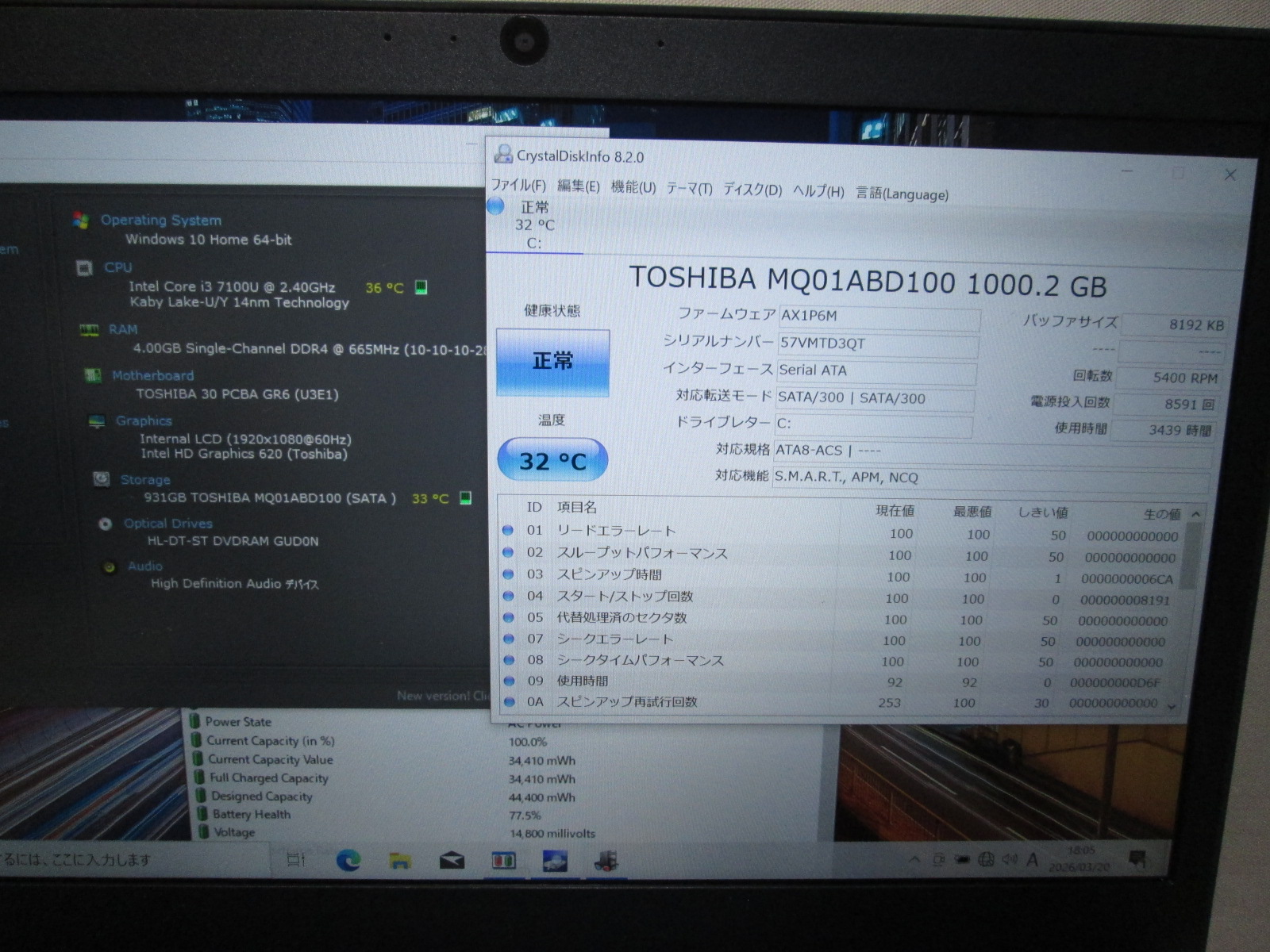Open the ファイル(F) menu in CrystalDiskInfo
This screenshot has height=952, width=1270.
click(518, 186)
